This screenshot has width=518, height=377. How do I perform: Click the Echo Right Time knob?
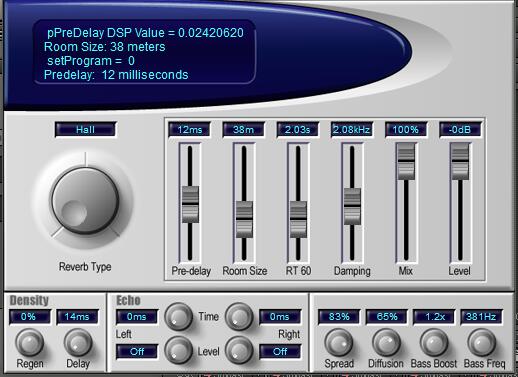239,317
